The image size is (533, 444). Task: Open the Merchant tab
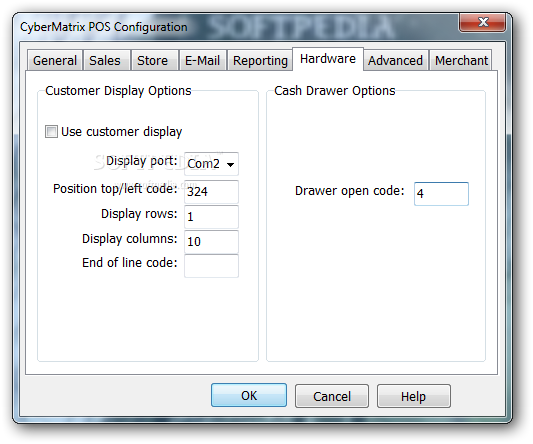pos(461,61)
